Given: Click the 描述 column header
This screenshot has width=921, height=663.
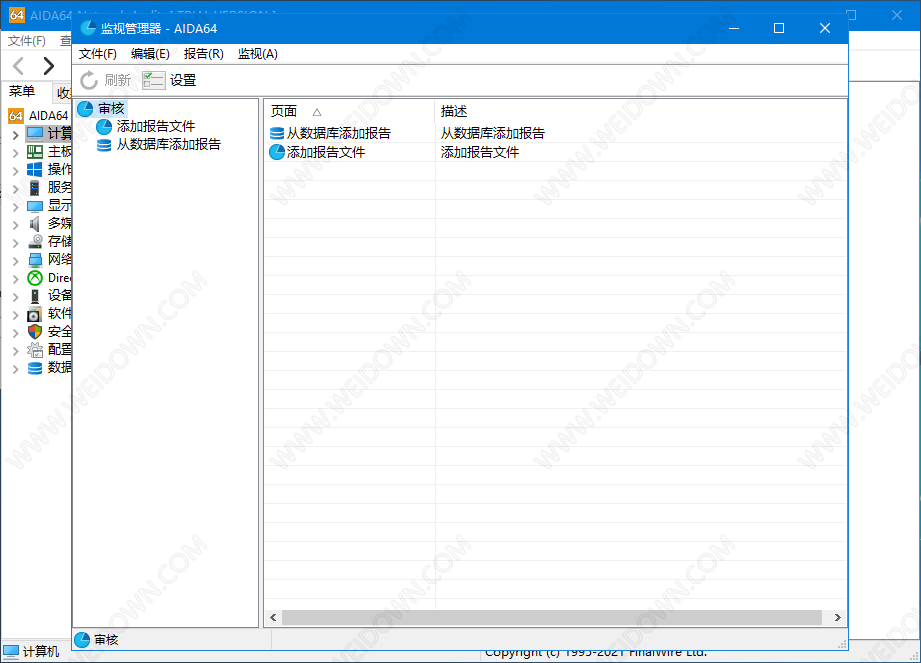Looking at the screenshot, I should pos(454,111).
